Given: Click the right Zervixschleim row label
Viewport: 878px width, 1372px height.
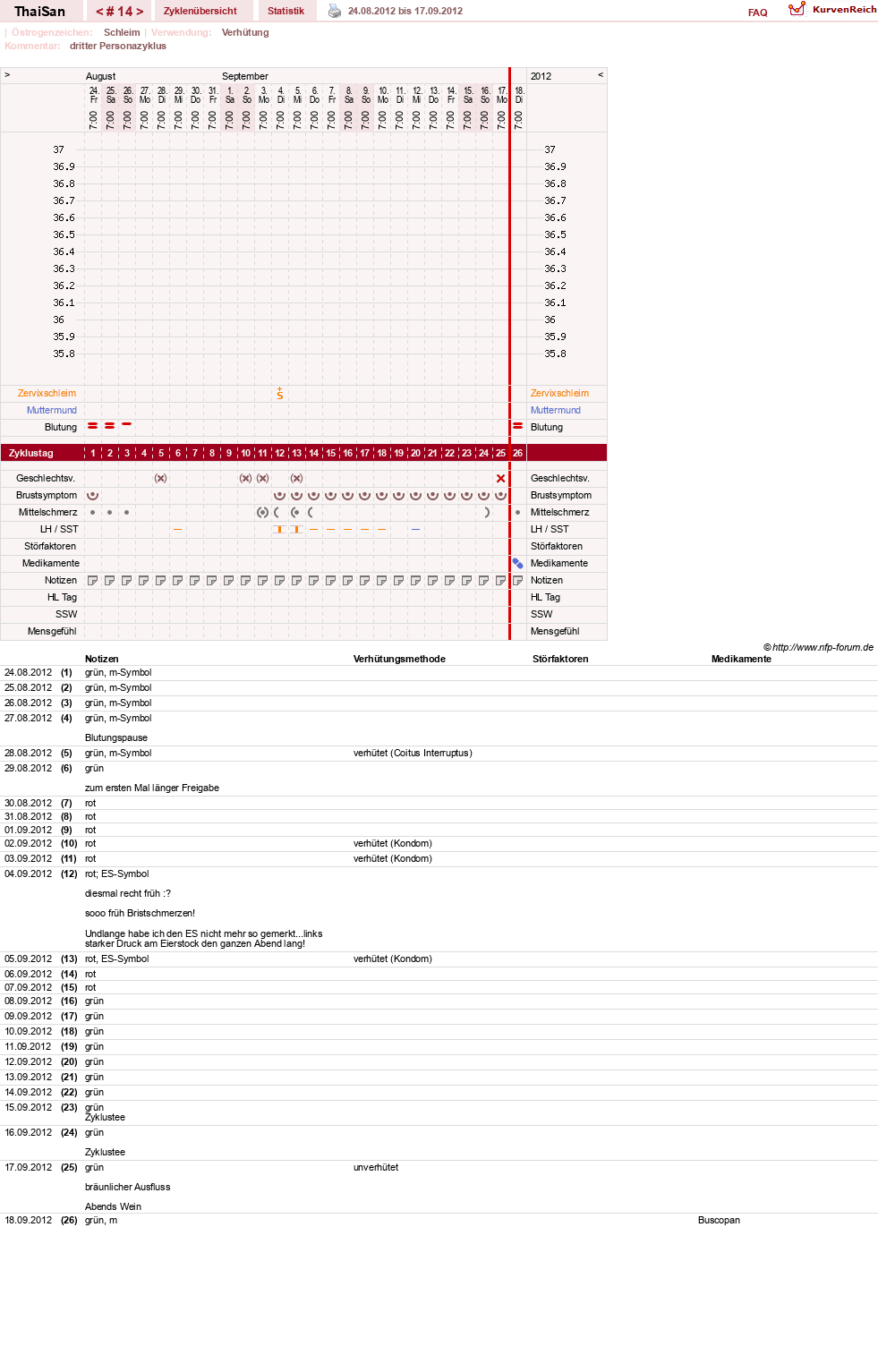Looking at the screenshot, I should pyautogui.click(x=559, y=393).
